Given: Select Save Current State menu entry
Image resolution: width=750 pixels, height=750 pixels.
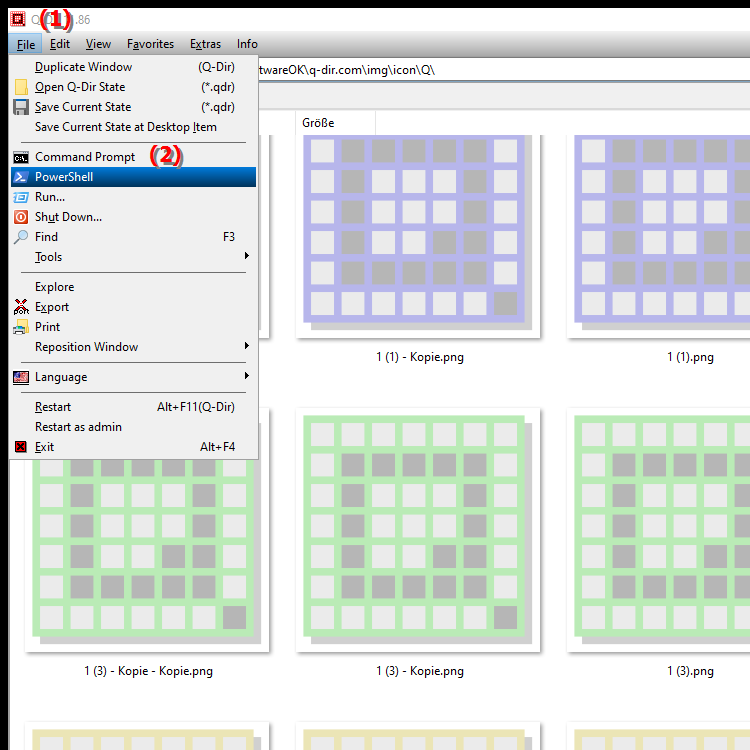Looking at the screenshot, I should pos(133,107).
